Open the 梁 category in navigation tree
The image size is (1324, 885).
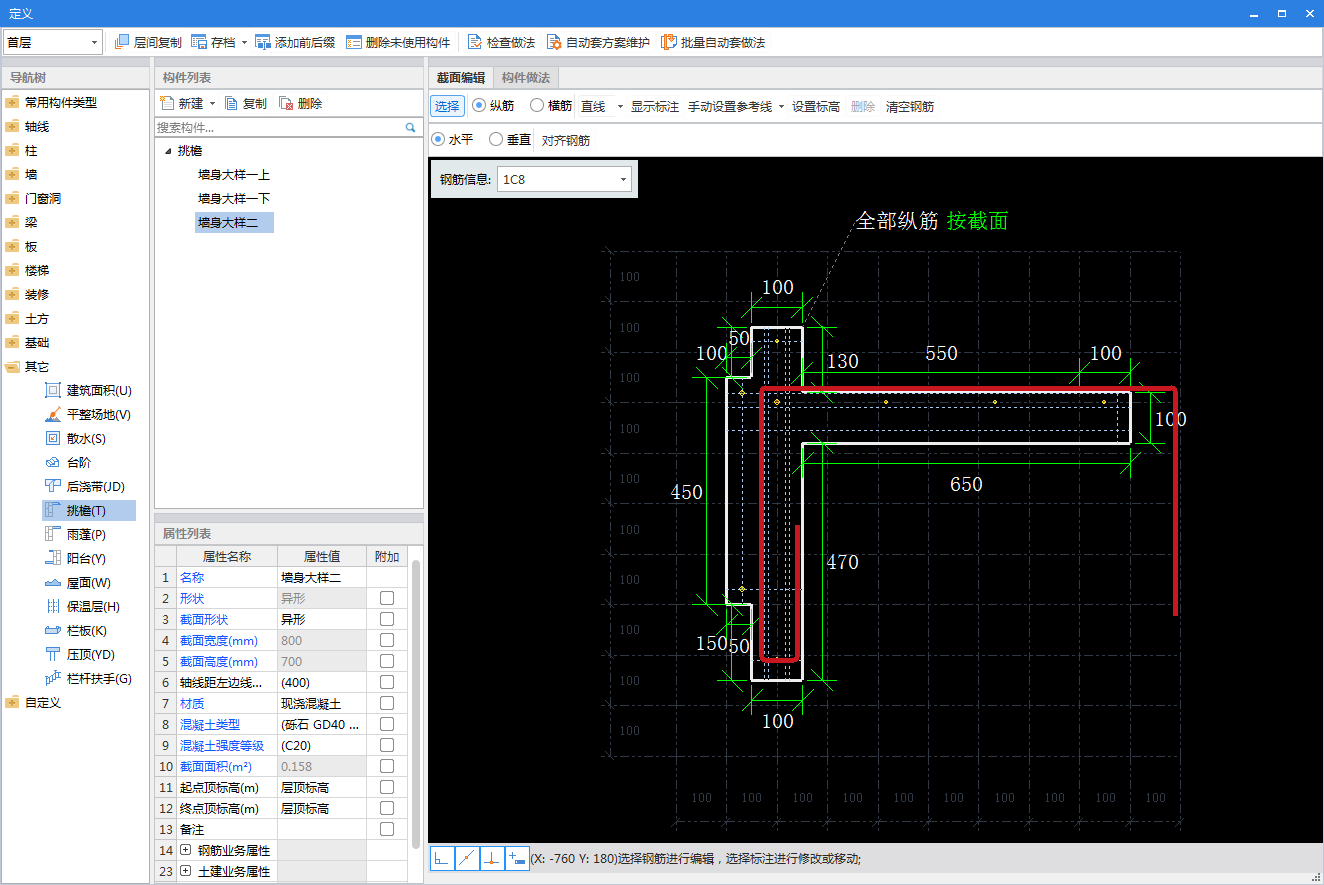31,222
